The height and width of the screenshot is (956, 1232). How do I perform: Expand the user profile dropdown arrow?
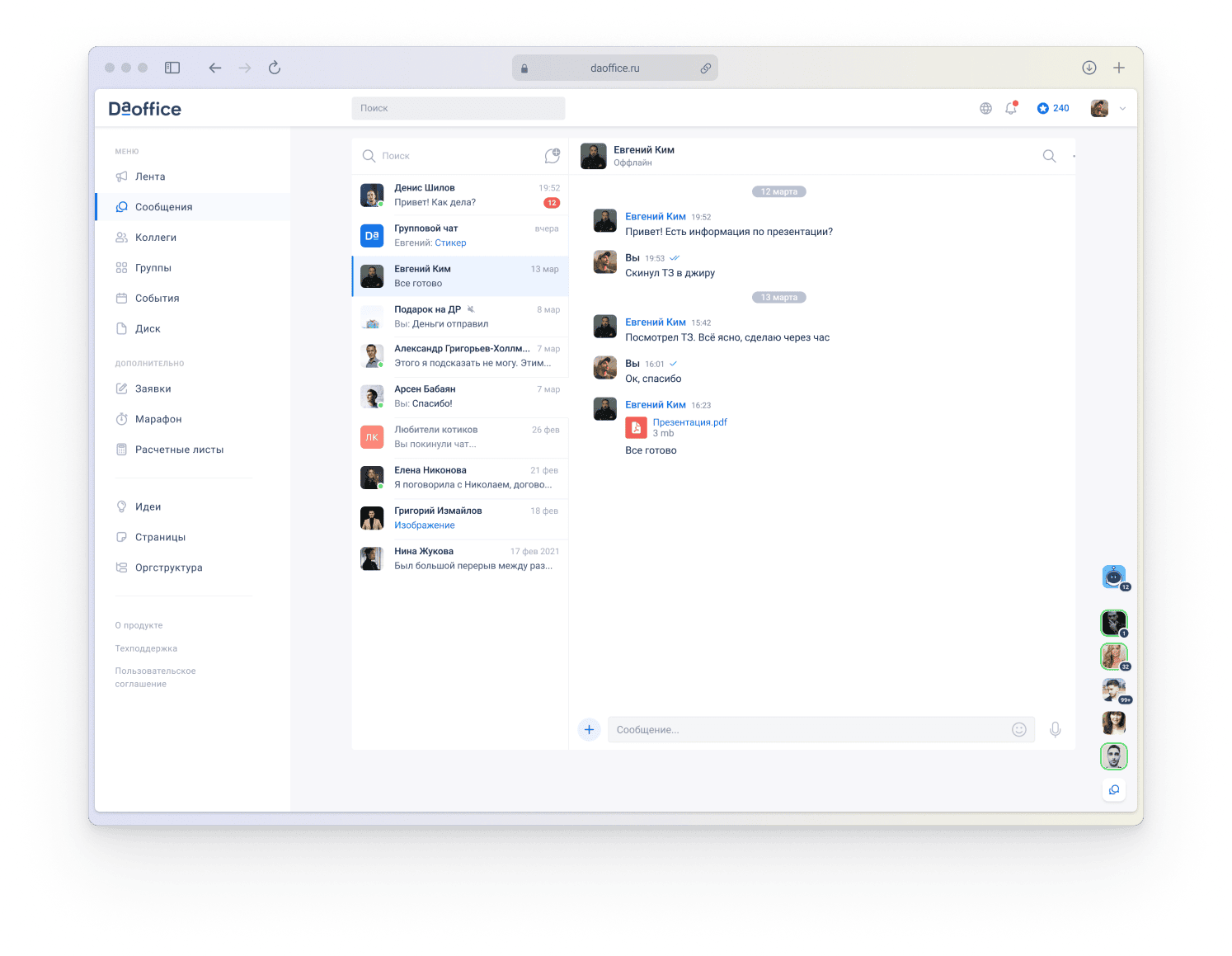click(1122, 109)
